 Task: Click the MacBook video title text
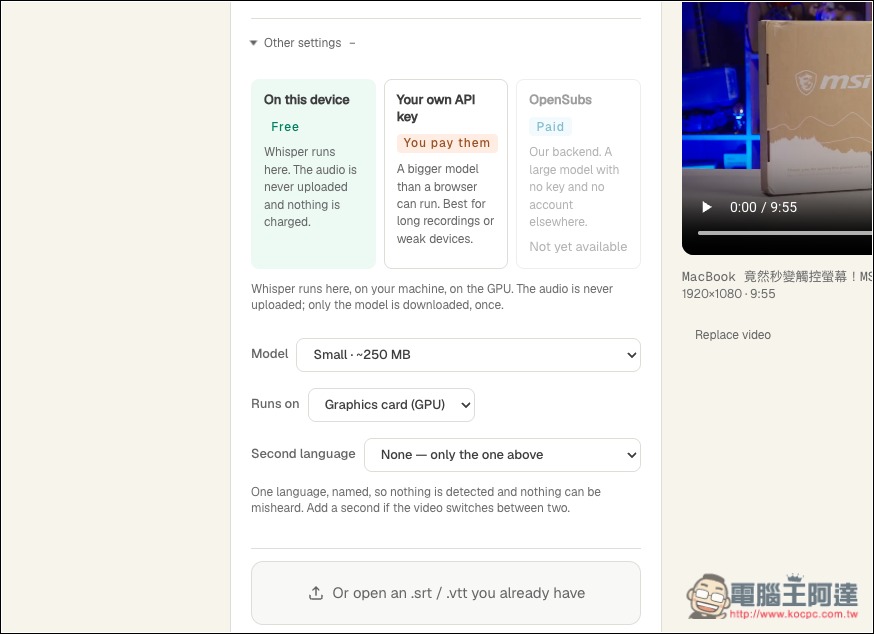click(x=778, y=277)
